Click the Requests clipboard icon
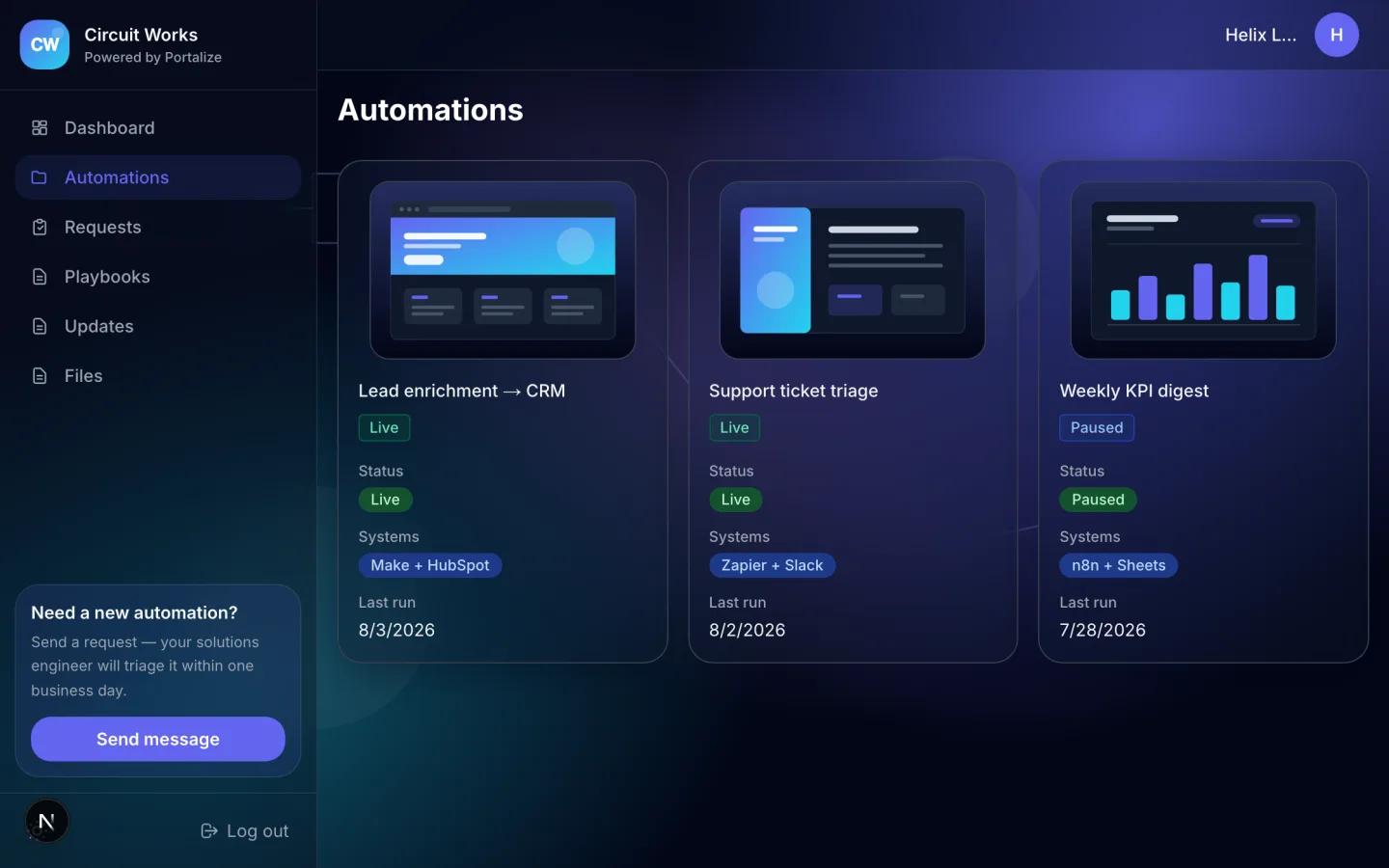Image resolution: width=1389 pixels, height=868 pixels. point(40,227)
